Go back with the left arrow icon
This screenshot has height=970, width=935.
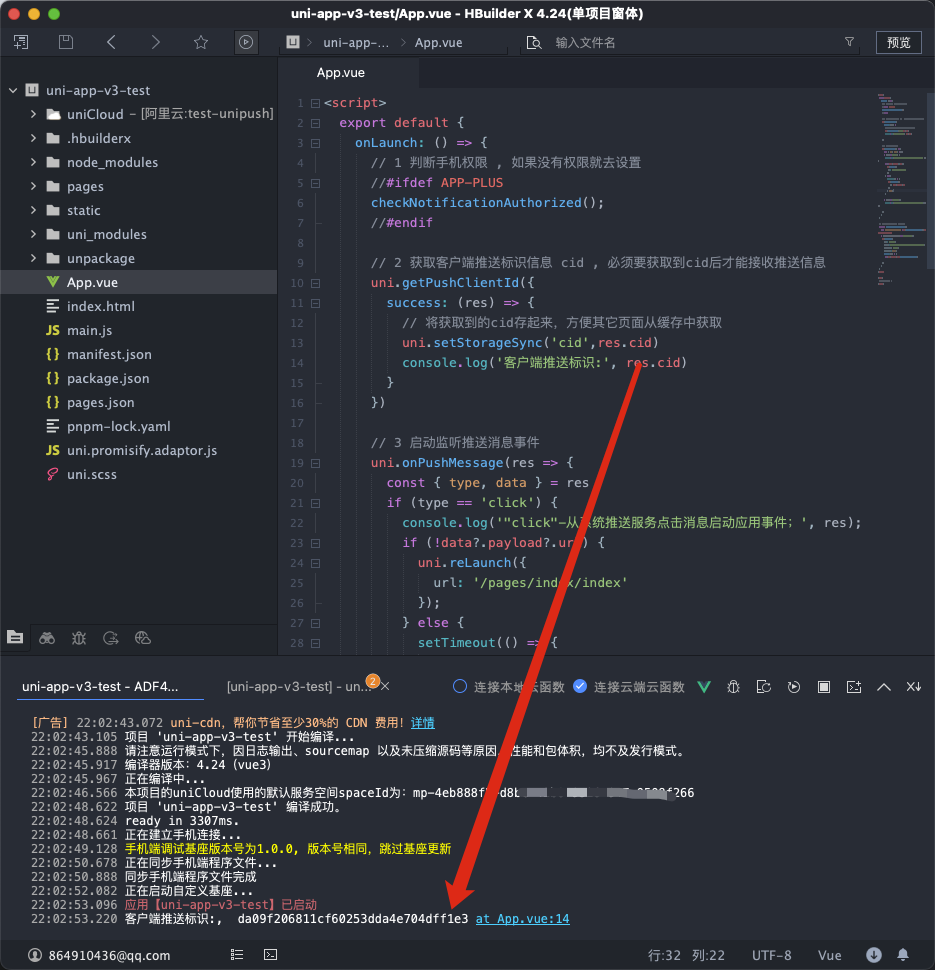[111, 42]
